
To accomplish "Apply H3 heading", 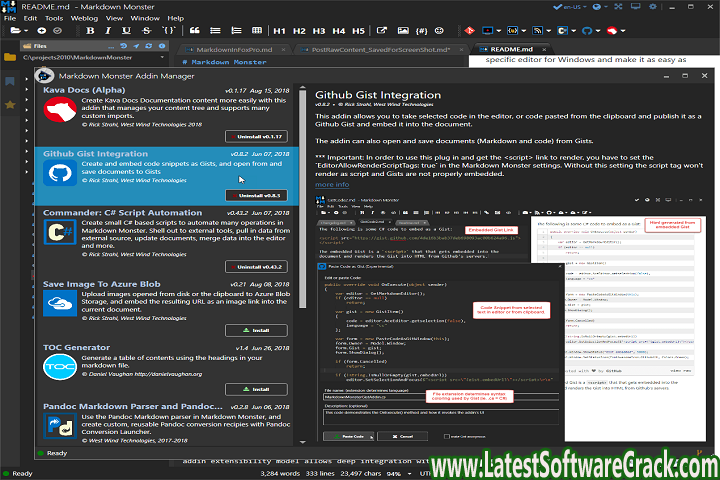I will coord(319,31).
